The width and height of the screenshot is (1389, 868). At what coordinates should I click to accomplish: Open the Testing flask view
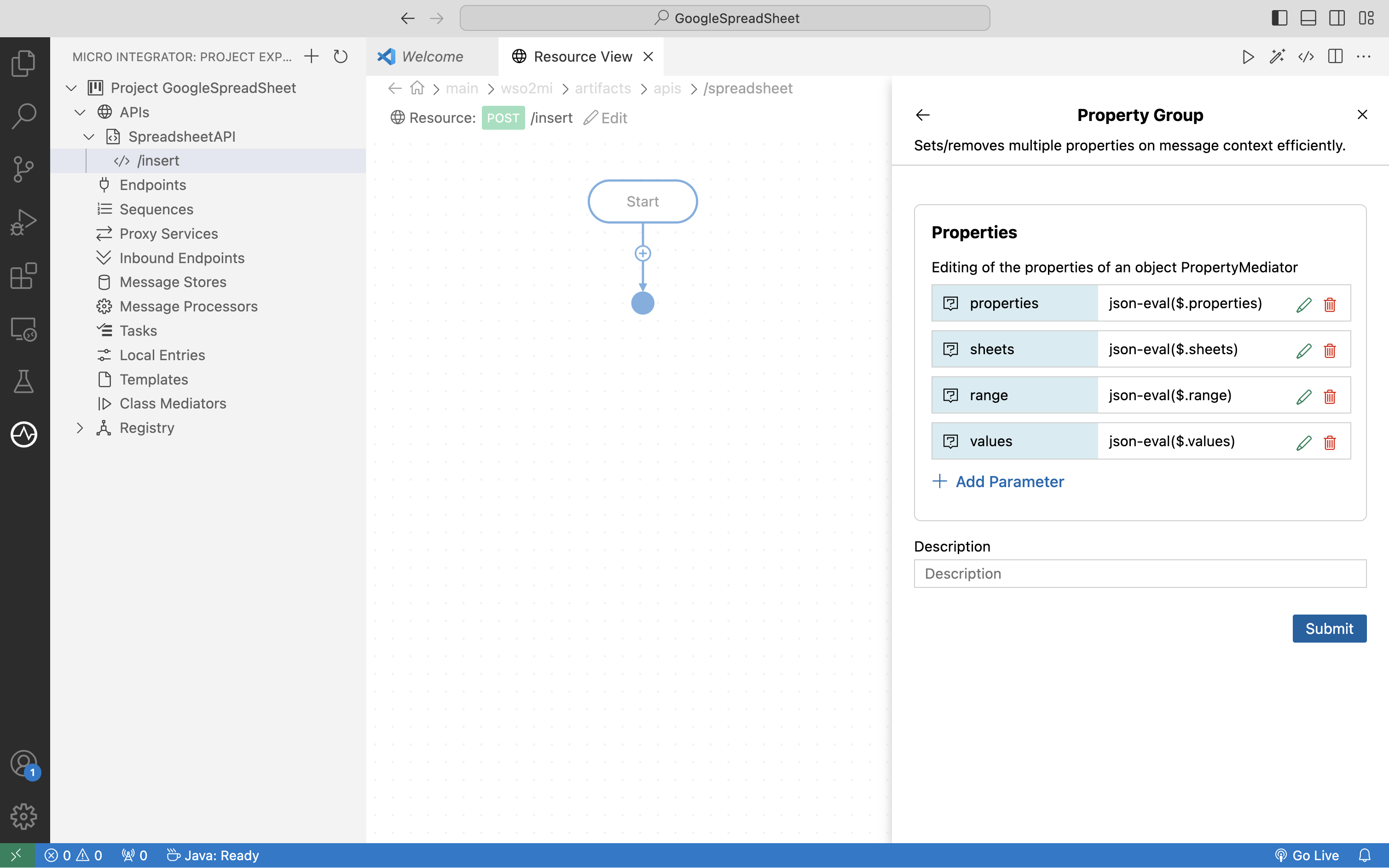pos(23,382)
